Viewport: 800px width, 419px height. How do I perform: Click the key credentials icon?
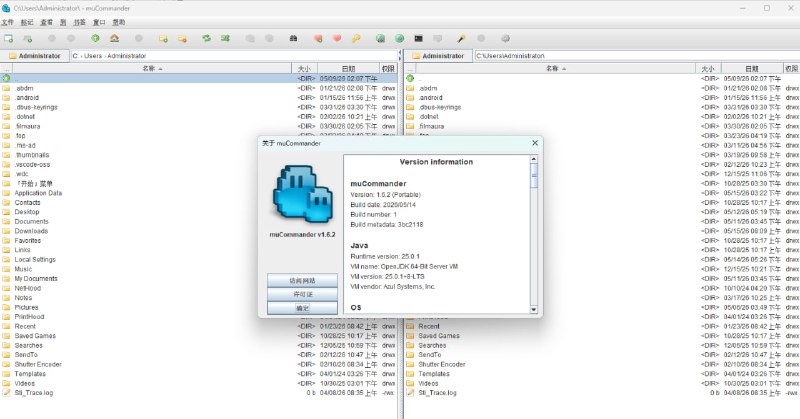[x=356, y=38]
